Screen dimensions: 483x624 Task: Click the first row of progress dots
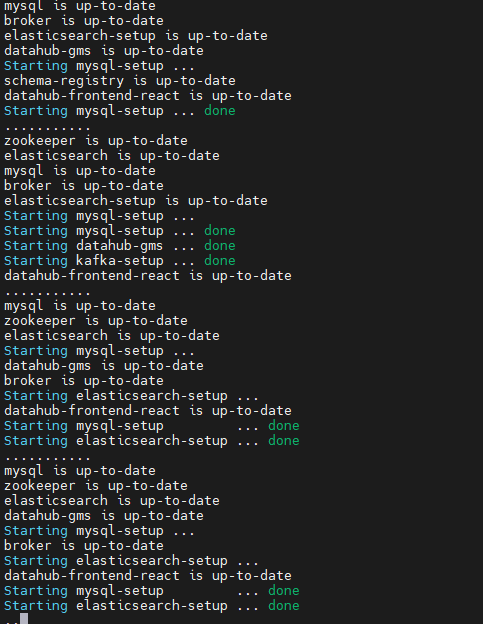(x=48, y=129)
